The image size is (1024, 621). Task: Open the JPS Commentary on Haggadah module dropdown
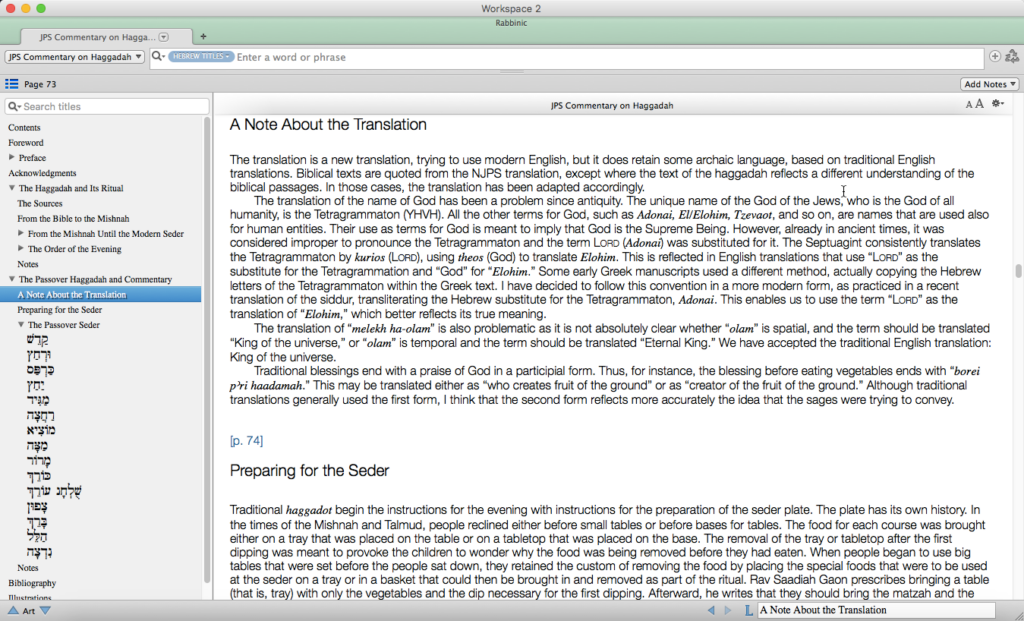[74, 57]
